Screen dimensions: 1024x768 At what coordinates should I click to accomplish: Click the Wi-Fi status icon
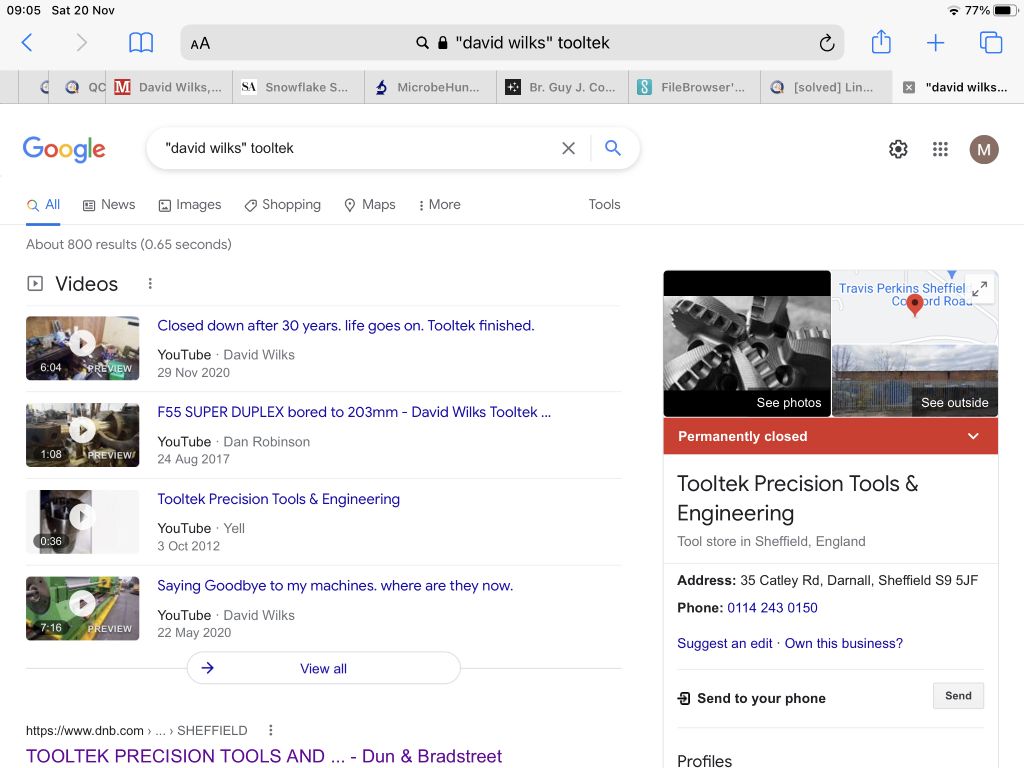(953, 10)
